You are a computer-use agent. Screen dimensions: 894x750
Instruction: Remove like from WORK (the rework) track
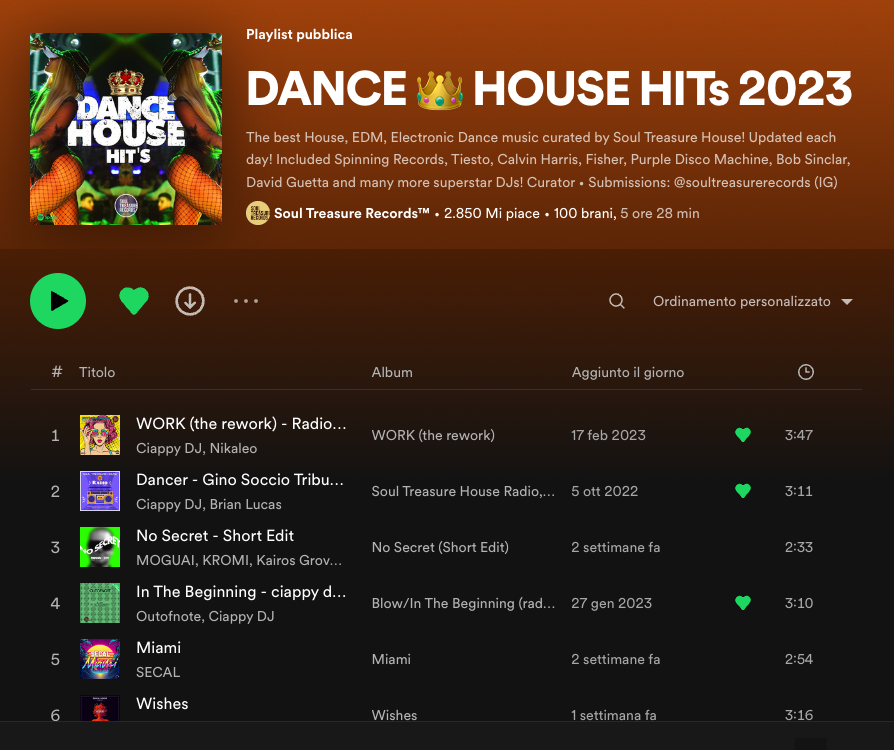coord(742,435)
